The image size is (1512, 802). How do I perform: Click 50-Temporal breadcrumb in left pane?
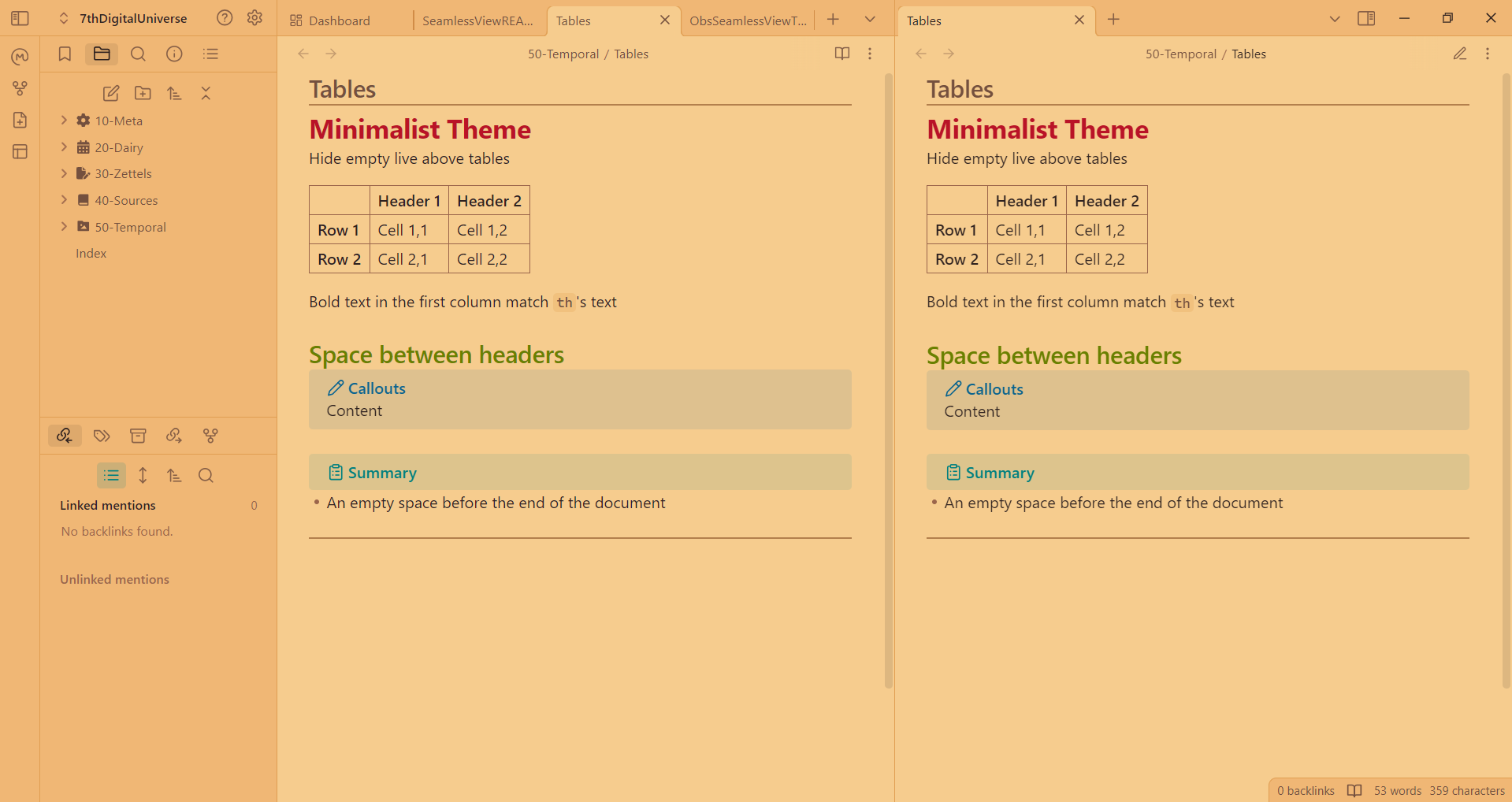pos(563,54)
